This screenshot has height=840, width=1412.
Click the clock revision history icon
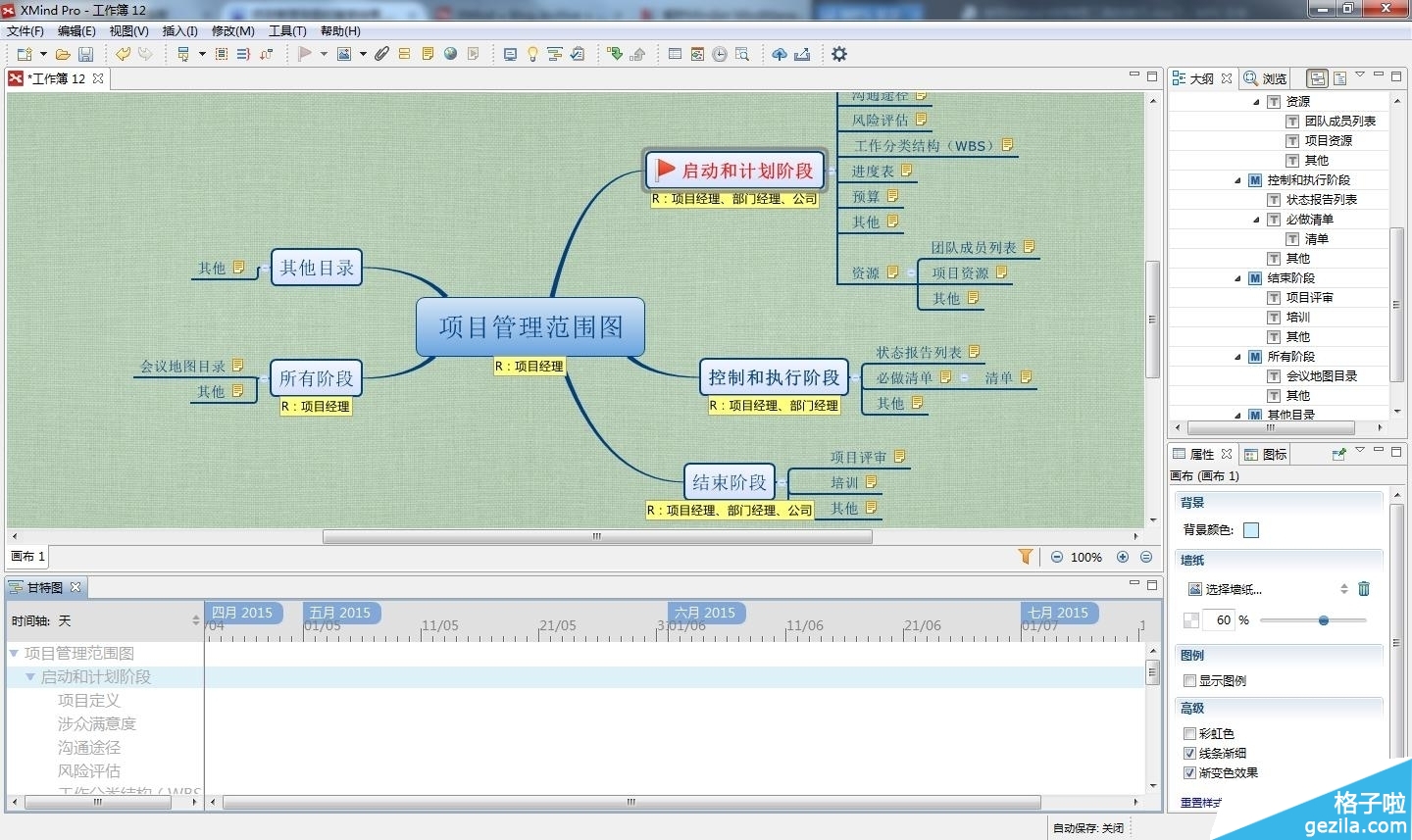pos(720,54)
